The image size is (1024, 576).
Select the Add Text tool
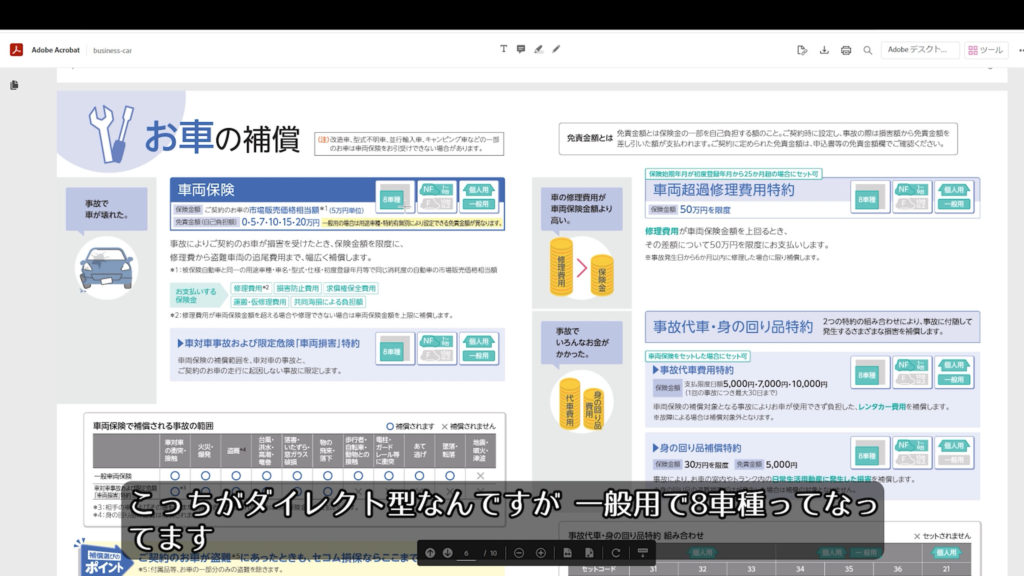pos(503,49)
